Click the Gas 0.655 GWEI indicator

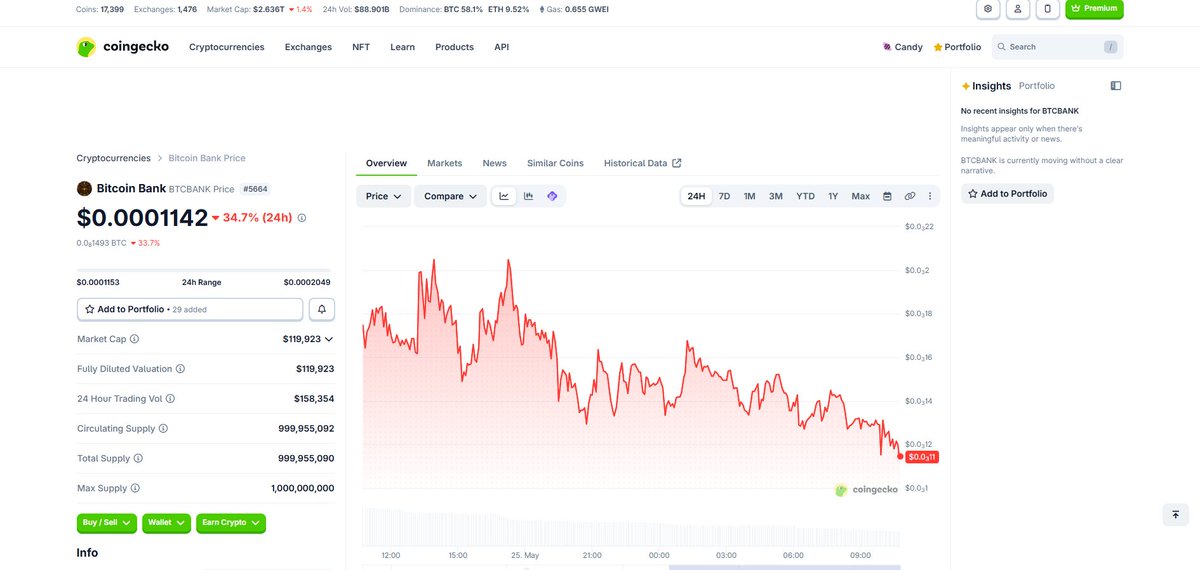pyautogui.click(x=573, y=9)
